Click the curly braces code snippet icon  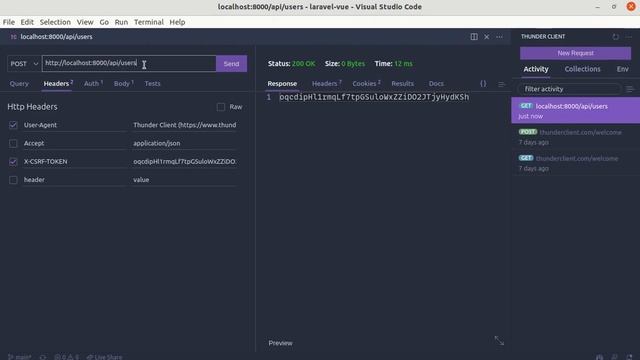point(483,83)
